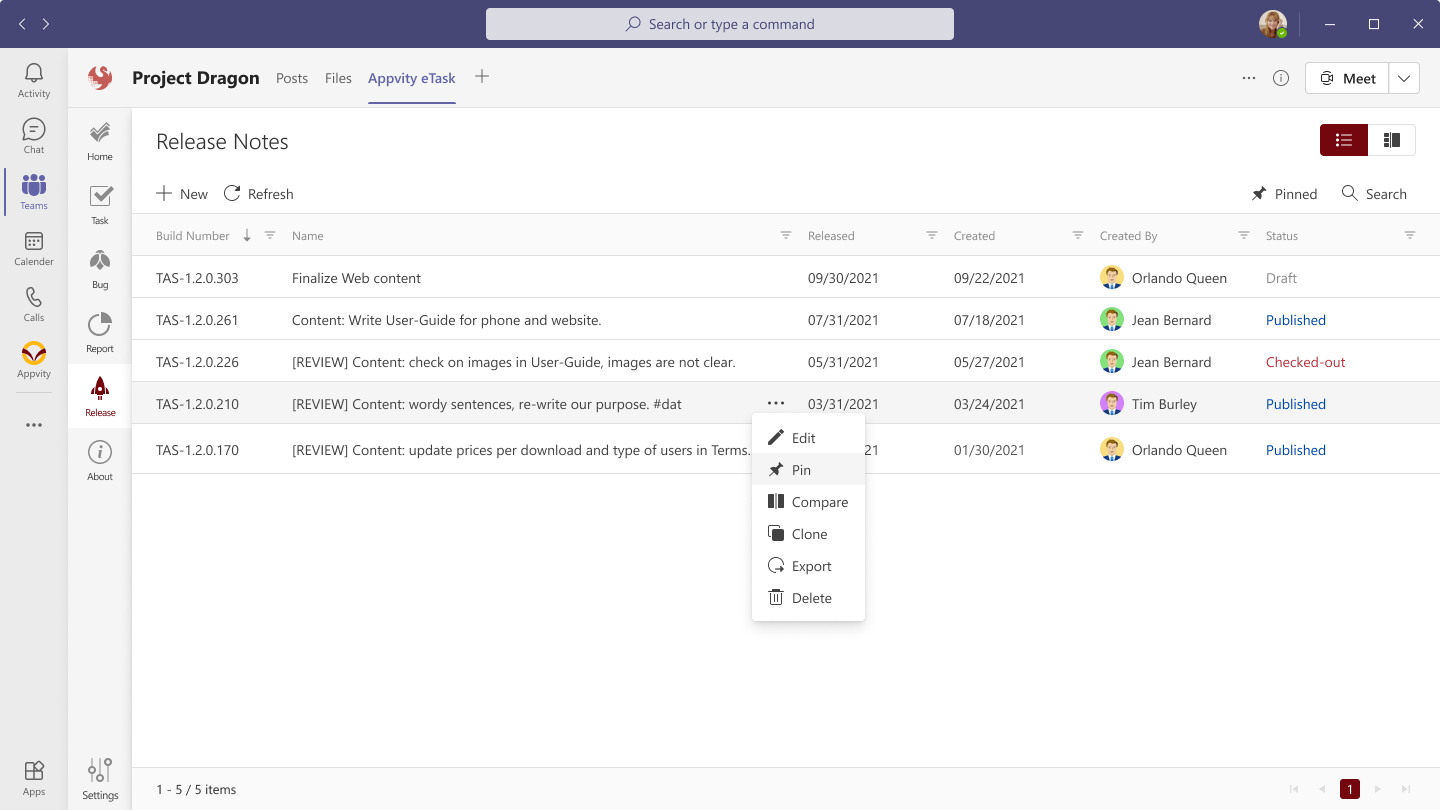Switch to the compare view layout
The width and height of the screenshot is (1440, 810).
[1392, 140]
